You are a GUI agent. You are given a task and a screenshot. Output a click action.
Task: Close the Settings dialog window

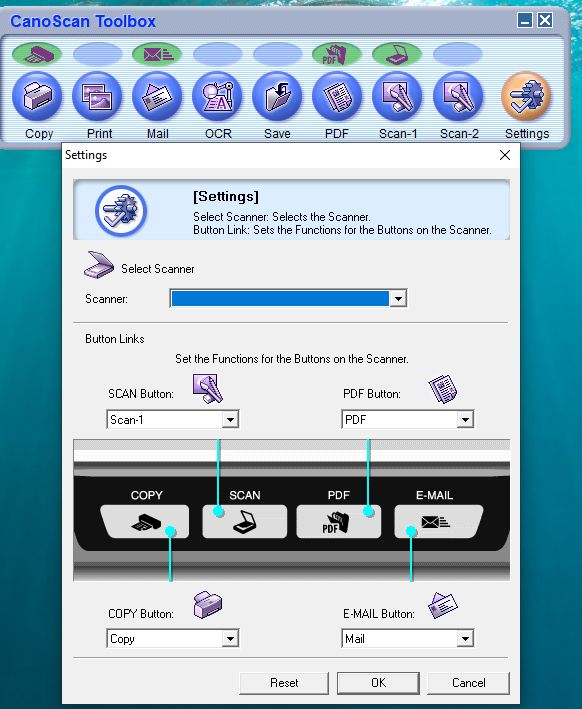pyautogui.click(x=505, y=155)
